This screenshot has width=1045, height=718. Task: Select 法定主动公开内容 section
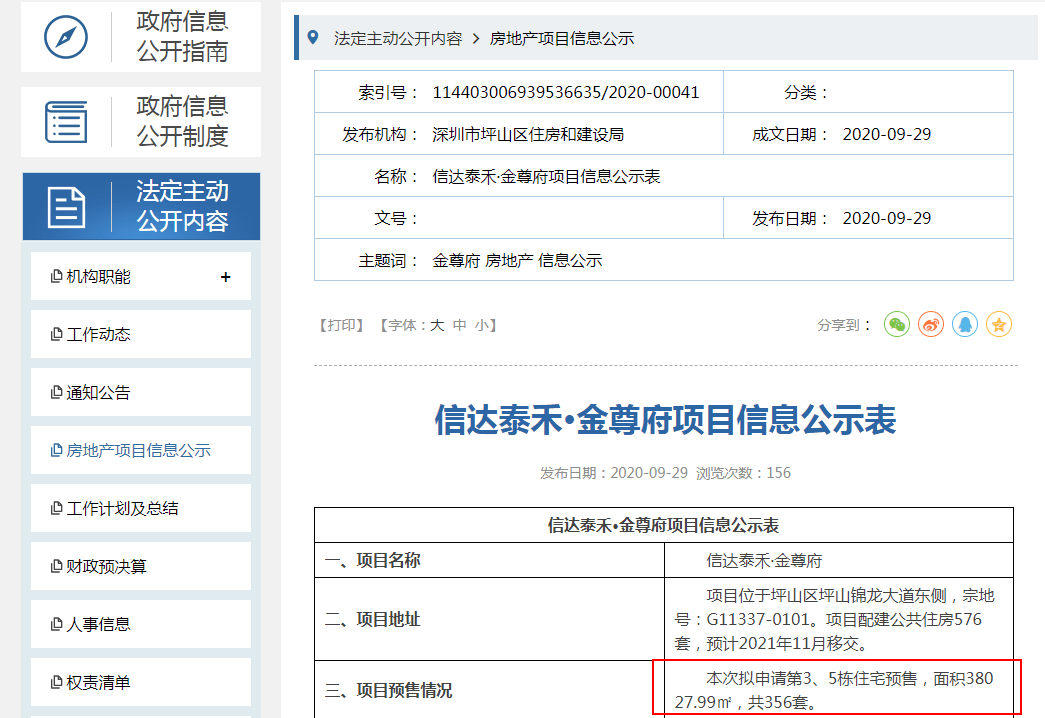pos(141,206)
